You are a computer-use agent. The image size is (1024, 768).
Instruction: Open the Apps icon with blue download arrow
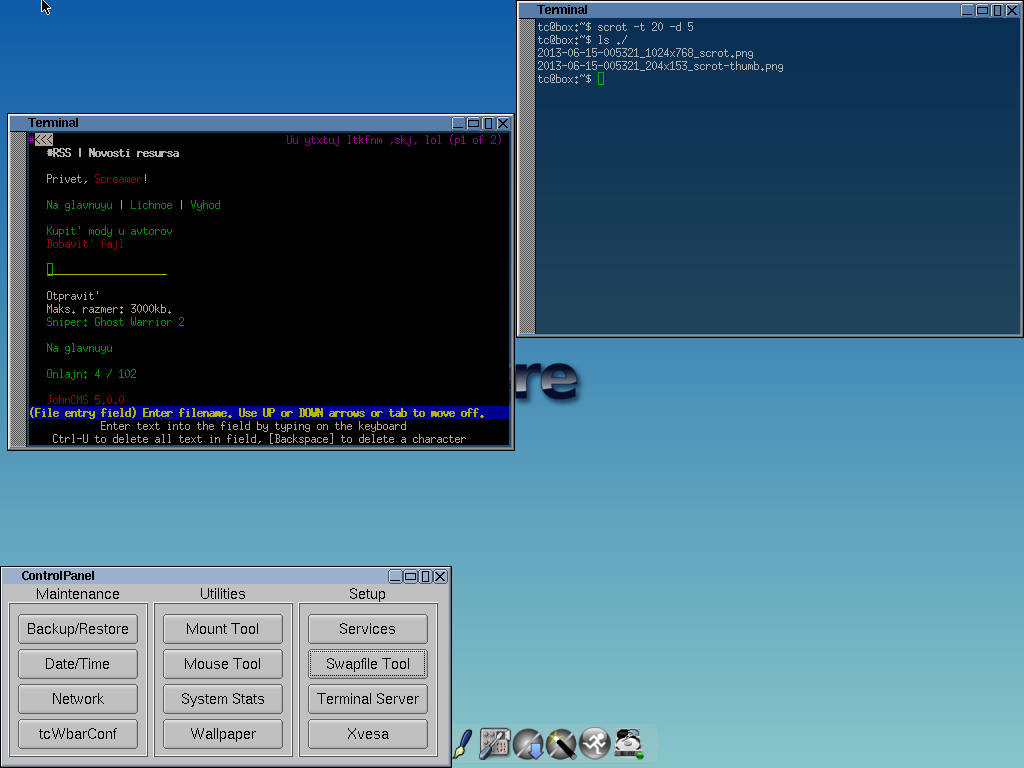(x=528, y=743)
